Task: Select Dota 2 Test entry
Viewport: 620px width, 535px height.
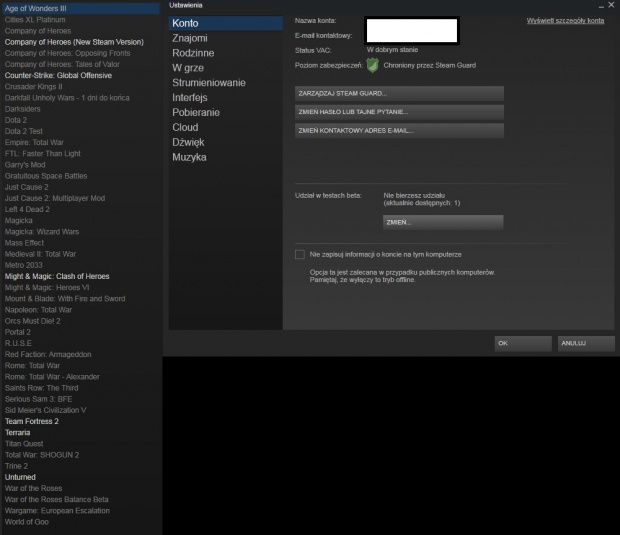Action: coord(24,131)
